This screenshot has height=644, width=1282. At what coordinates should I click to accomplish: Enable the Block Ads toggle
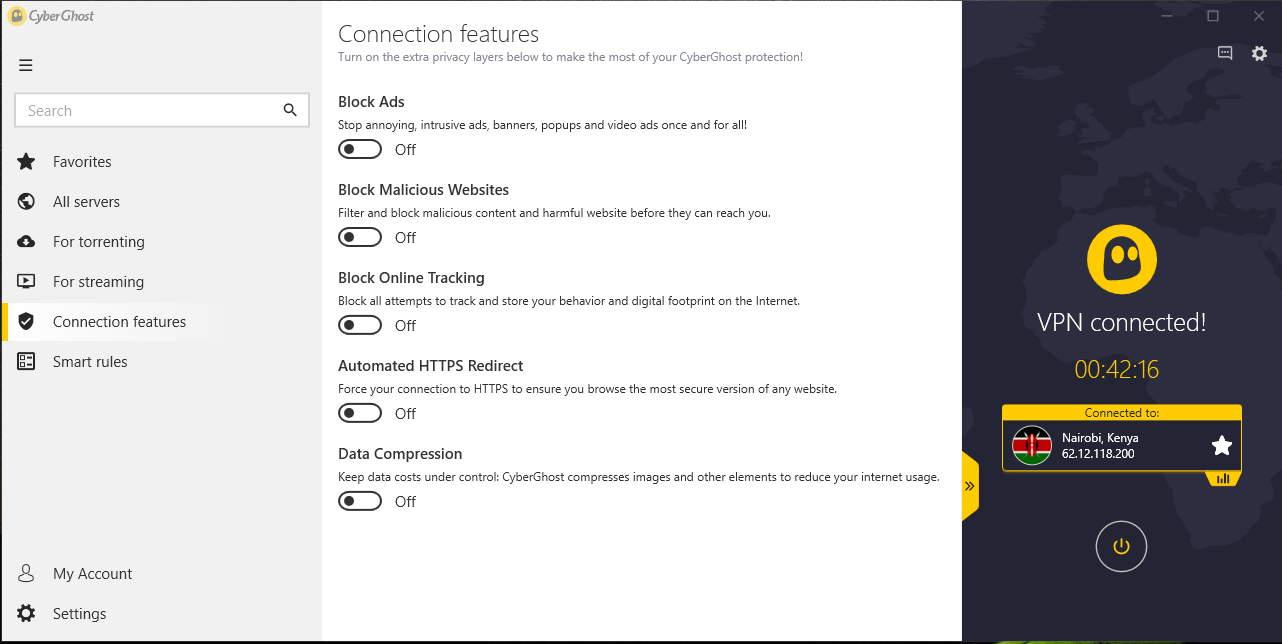(x=360, y=150)
